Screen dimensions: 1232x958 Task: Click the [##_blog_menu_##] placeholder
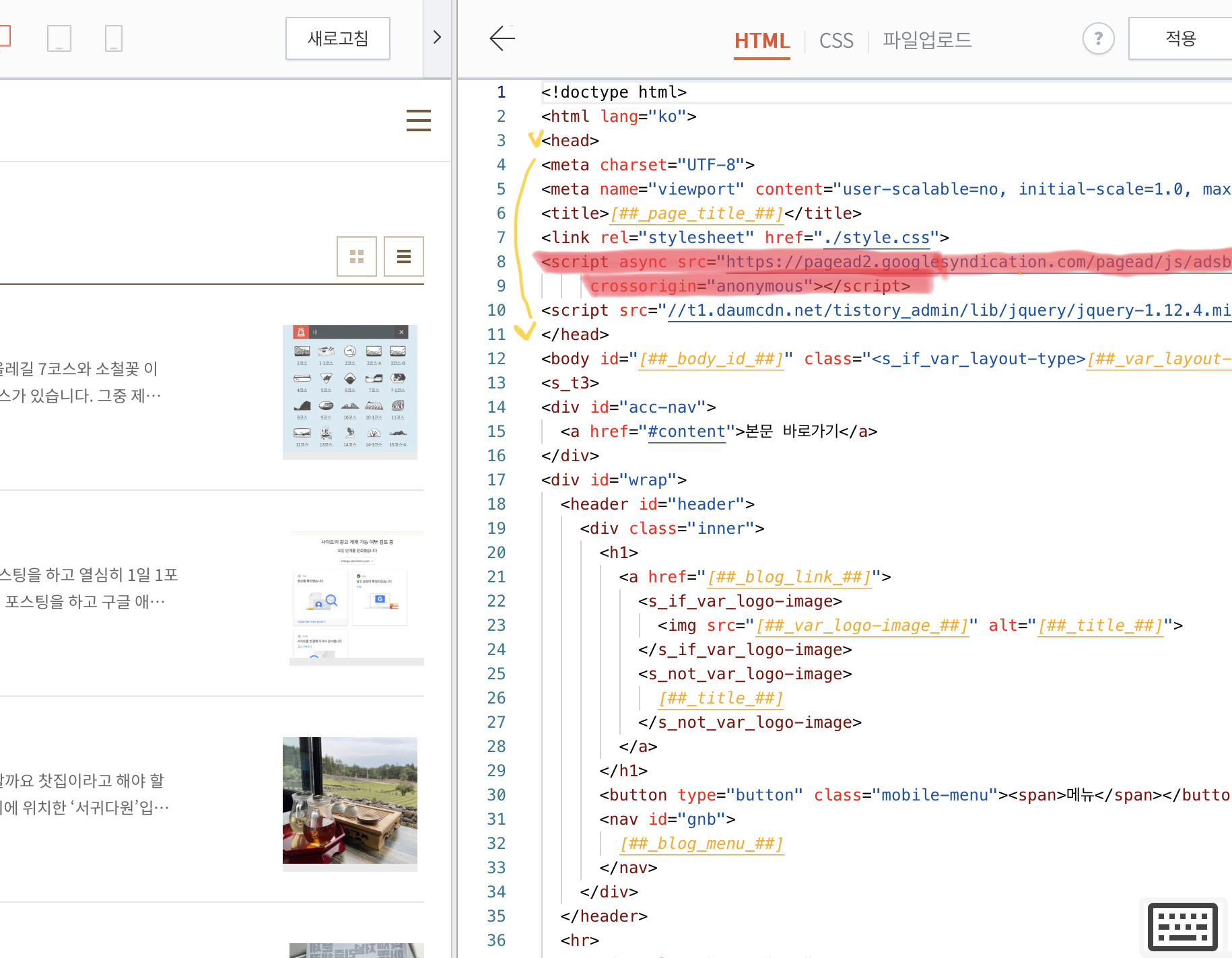click(701, 844)
